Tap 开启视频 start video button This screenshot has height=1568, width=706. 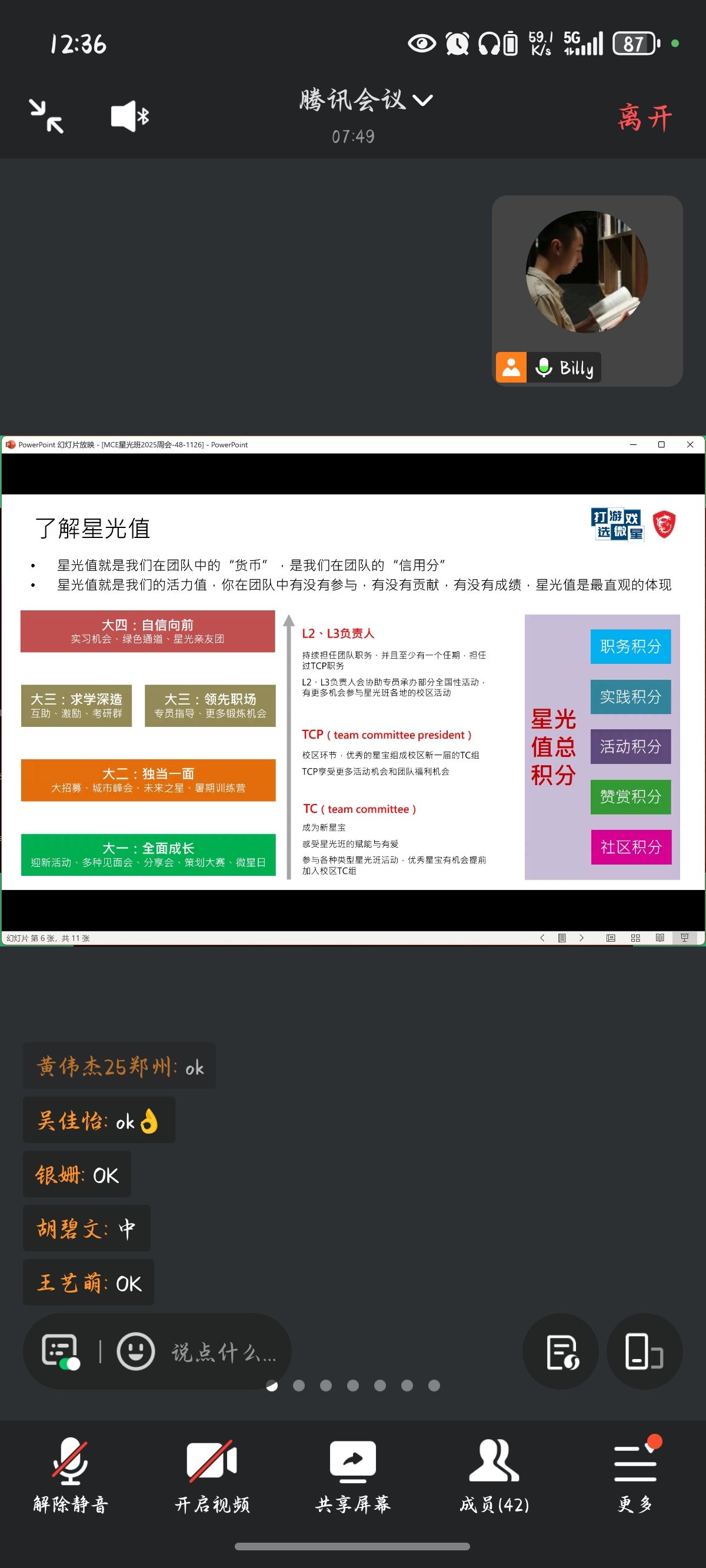click(212, 1476)
